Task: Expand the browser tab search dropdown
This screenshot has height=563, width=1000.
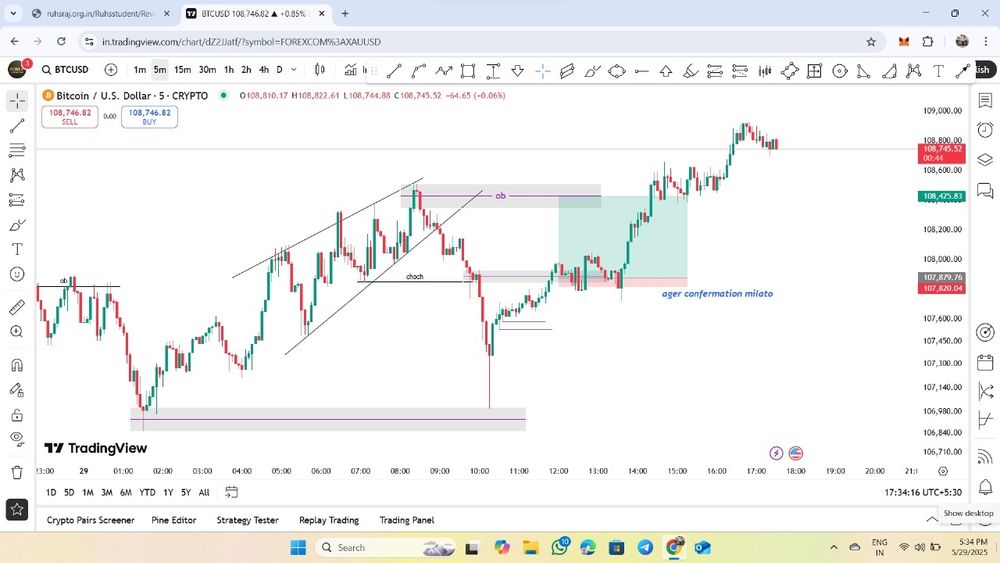Action: point(13,13)
